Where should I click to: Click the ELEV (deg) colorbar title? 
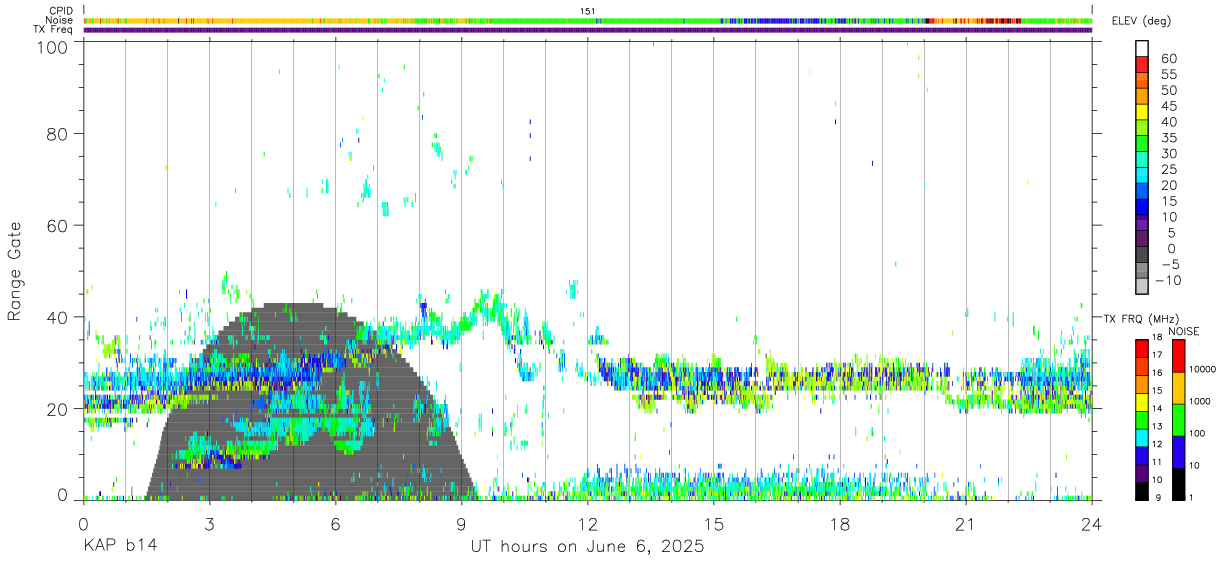pos(1141,21)
